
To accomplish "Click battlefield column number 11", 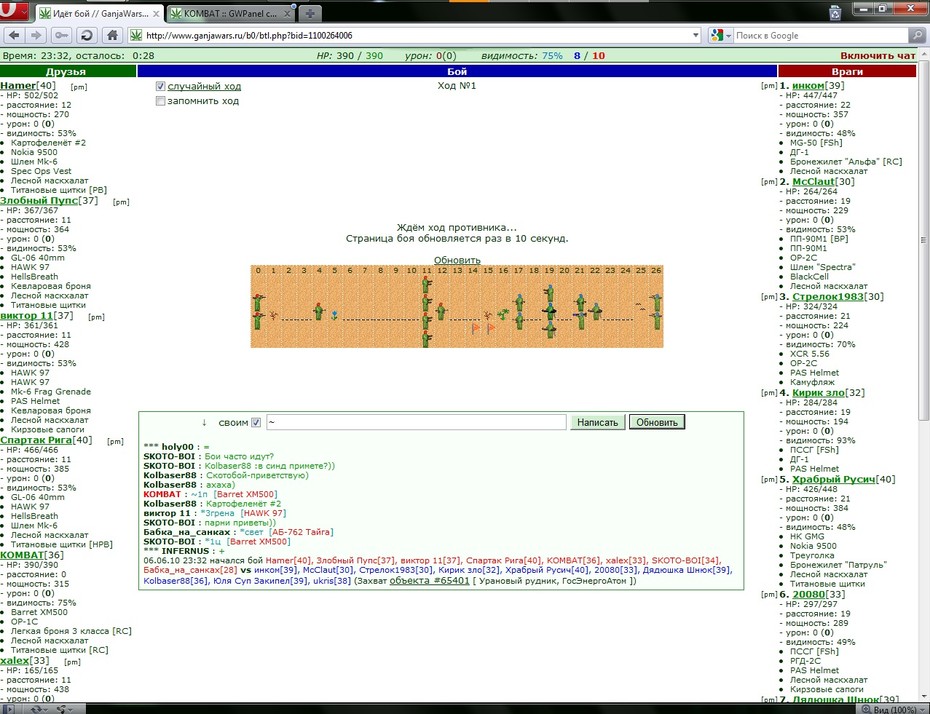I will [x=426, y=270].
